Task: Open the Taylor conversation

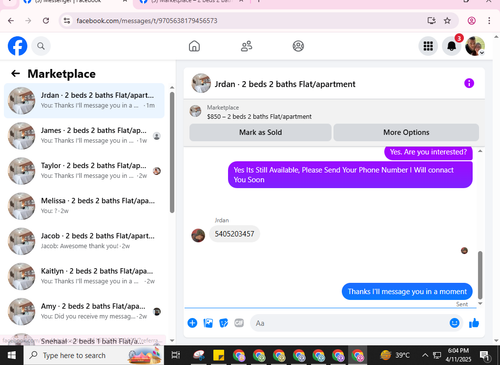Action: point(84,171)
